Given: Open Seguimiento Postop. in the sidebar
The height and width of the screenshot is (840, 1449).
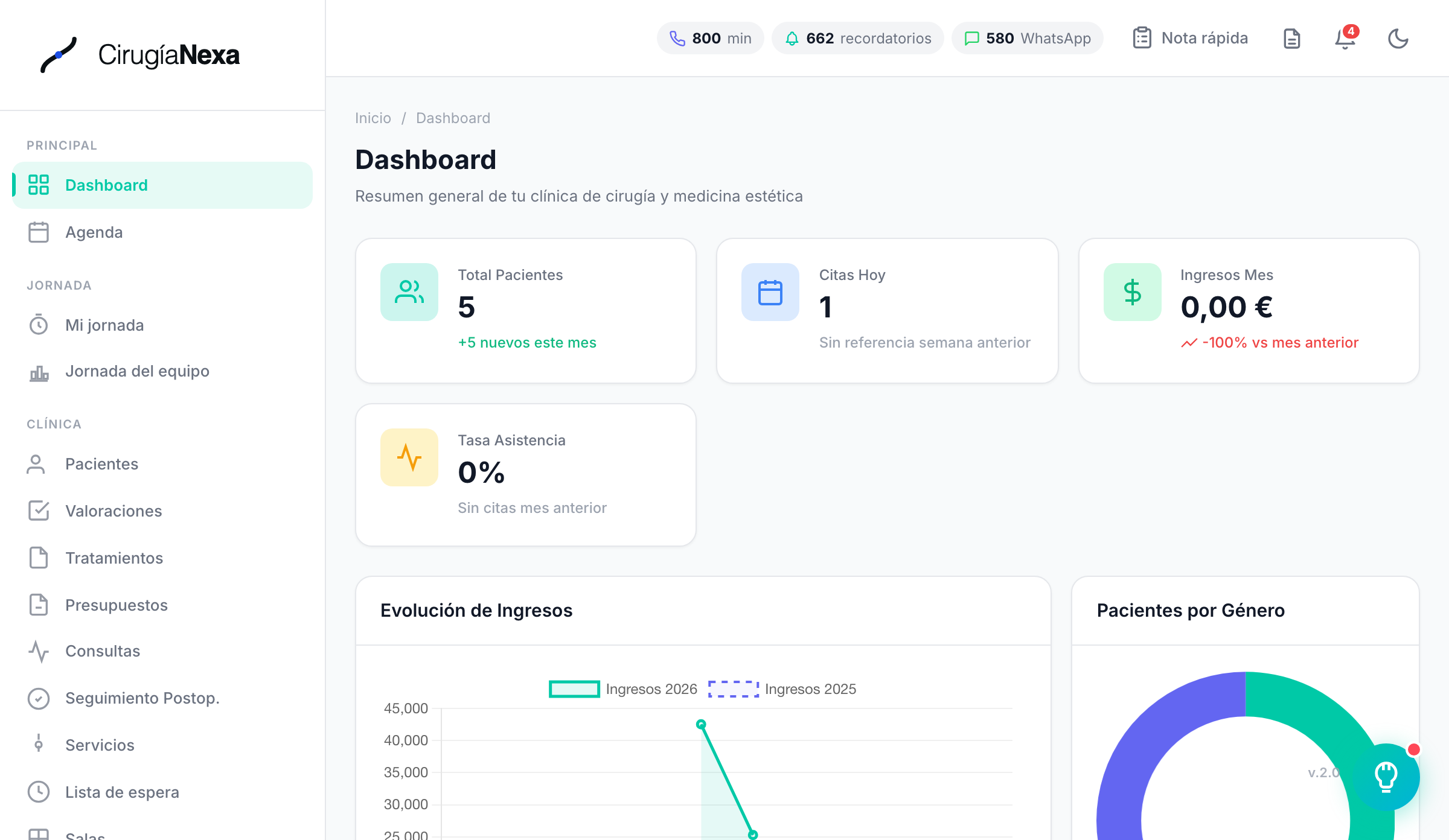Looking at the screenshot, I should [x=162, y=698].
